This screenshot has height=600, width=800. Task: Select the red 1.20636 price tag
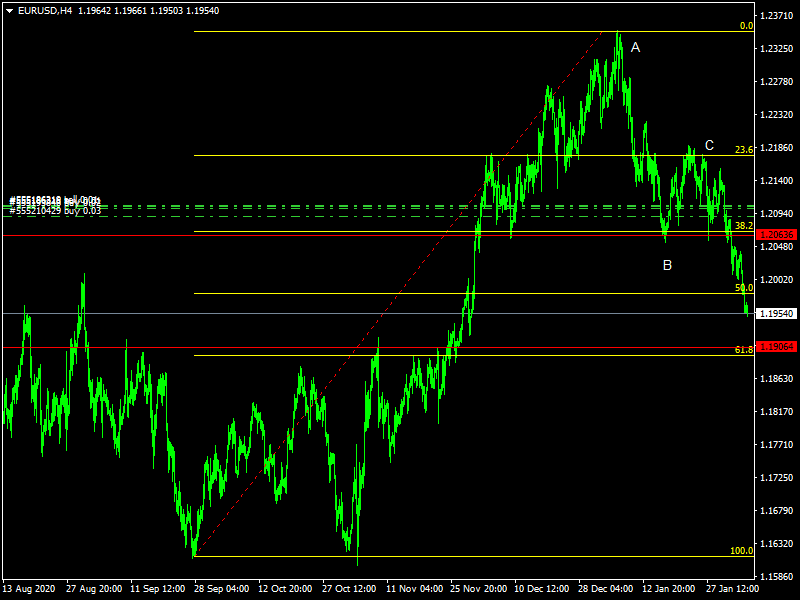(777, 235)
